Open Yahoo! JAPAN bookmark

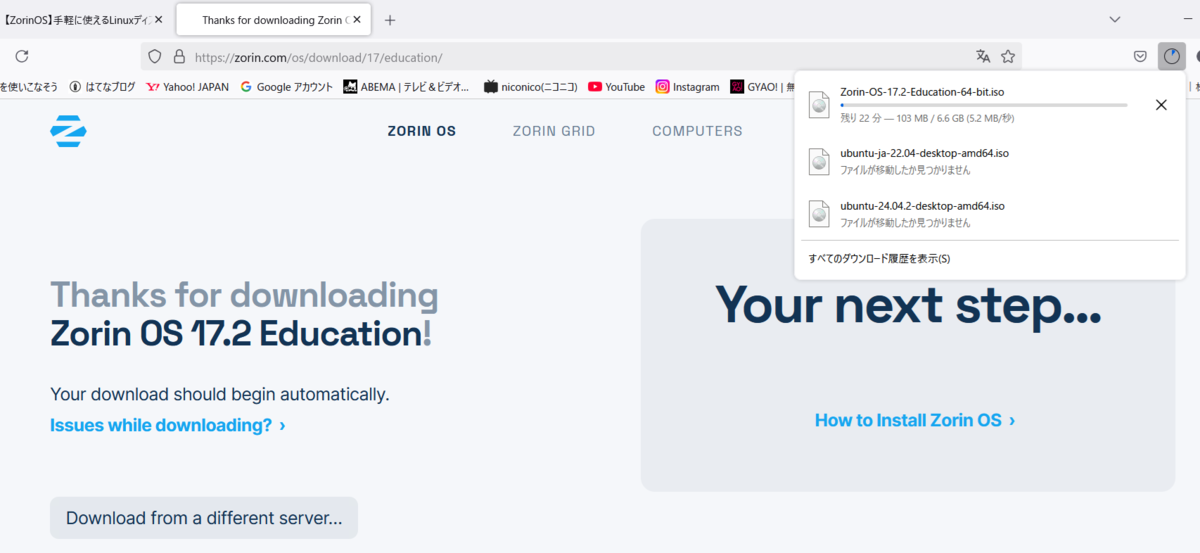pyautogui.click(x=188, y=87)
